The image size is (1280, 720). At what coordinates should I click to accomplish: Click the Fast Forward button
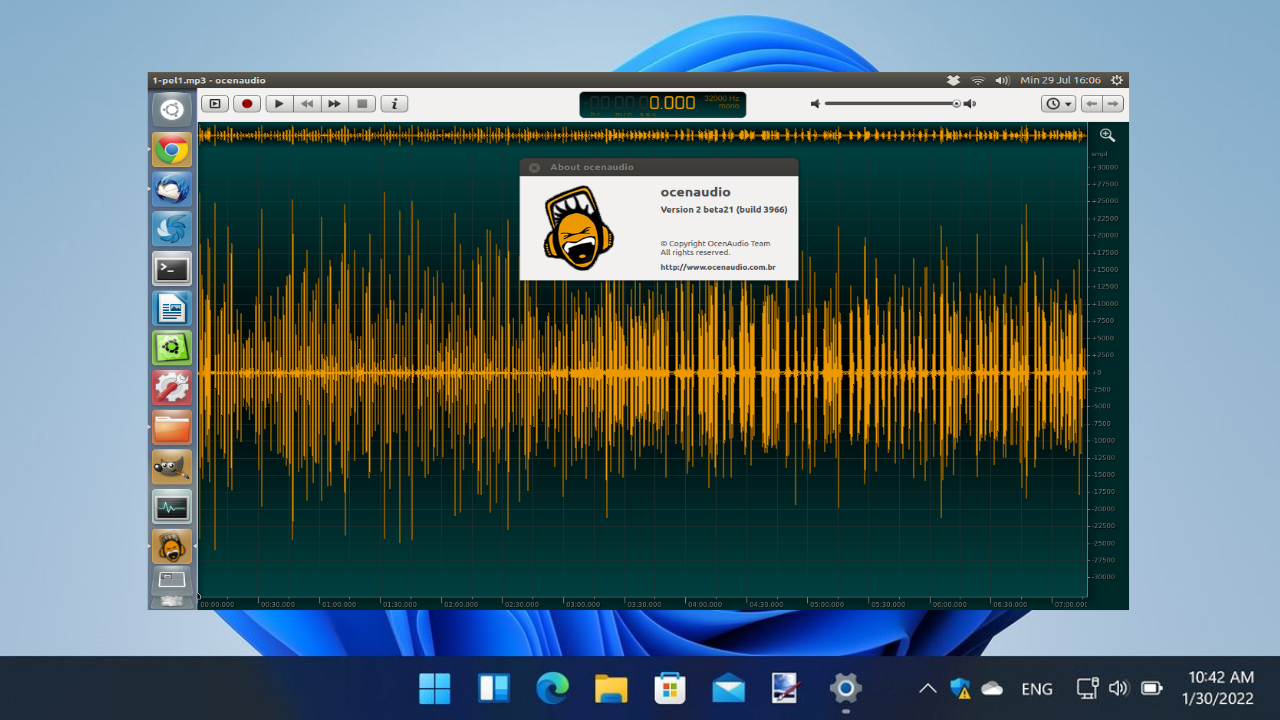pos(335,103)
